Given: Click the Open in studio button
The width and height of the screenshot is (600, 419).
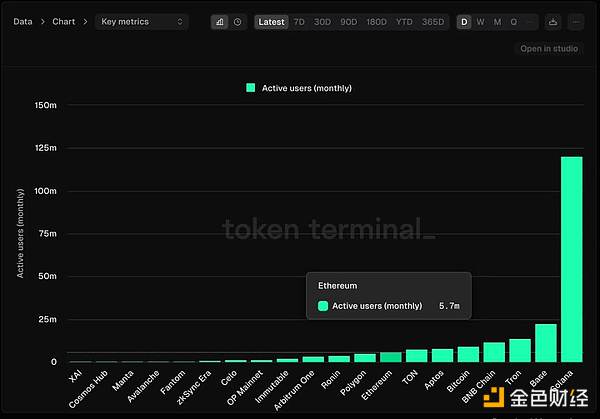Looking at the screenshot, I should [548, 48].
